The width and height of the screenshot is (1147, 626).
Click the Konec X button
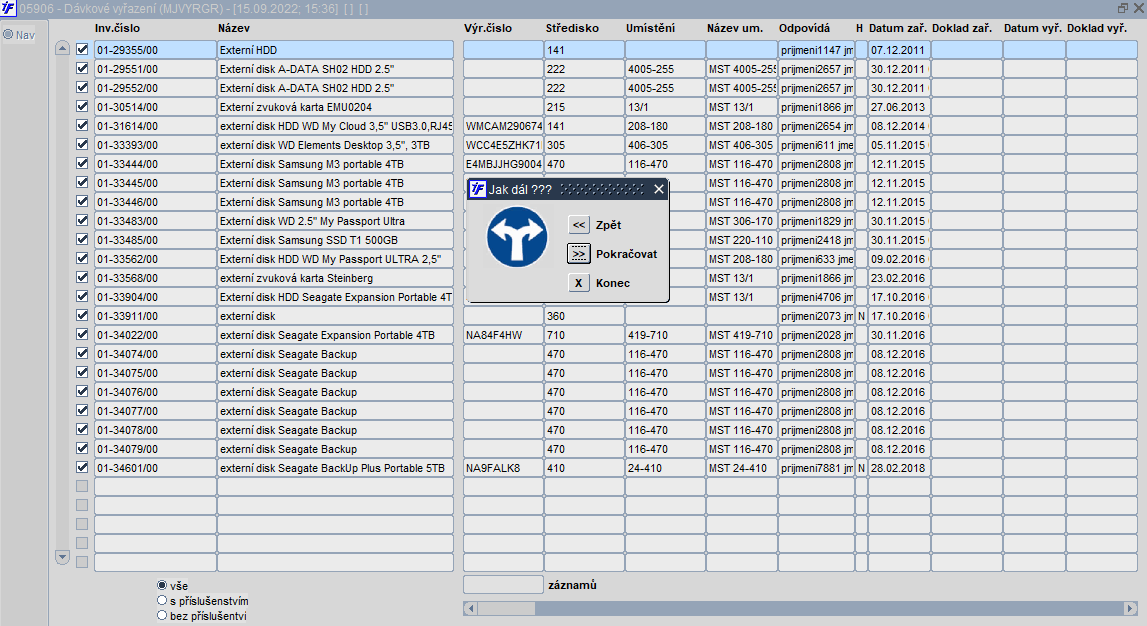(x=579, y=283)
